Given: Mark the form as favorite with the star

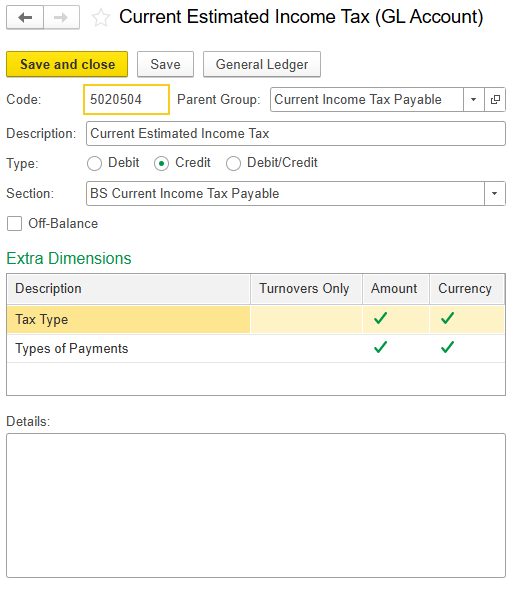Looking at the screenshot, I should tap(101, 18).
